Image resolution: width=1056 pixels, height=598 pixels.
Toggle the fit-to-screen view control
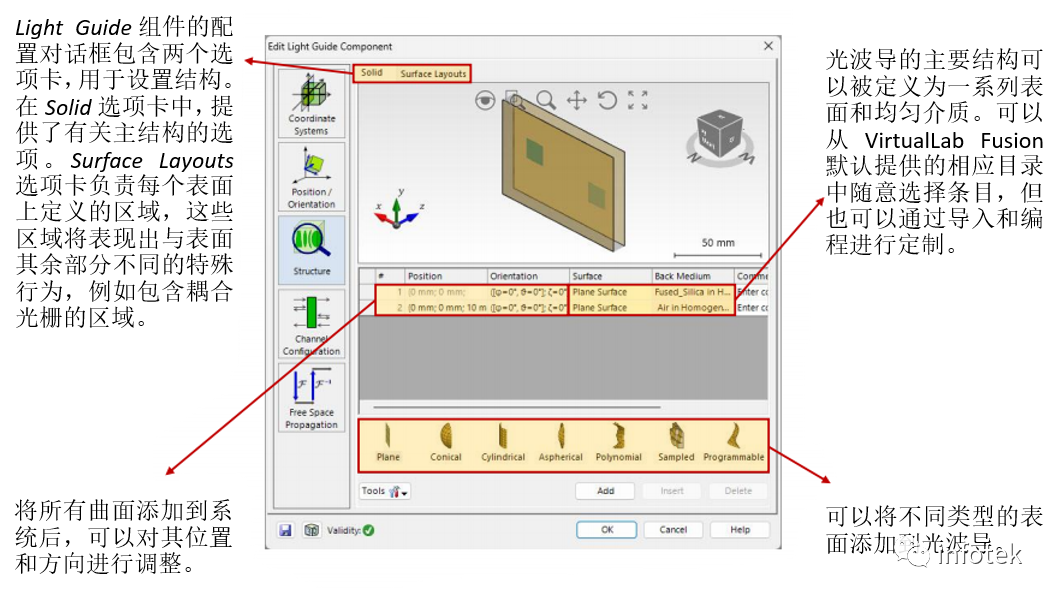(638, 100)
